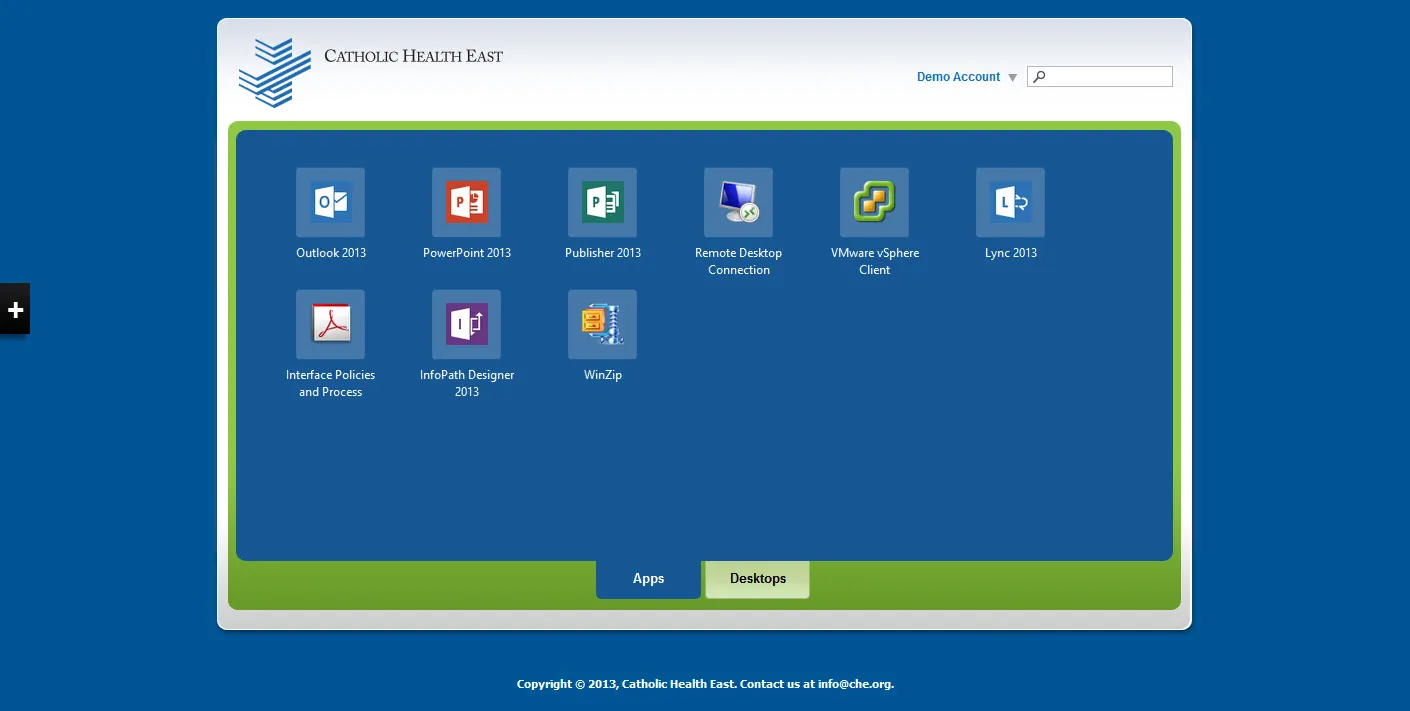
Task: Click the copyright footer contact text
Action: (x=705, y=684)
